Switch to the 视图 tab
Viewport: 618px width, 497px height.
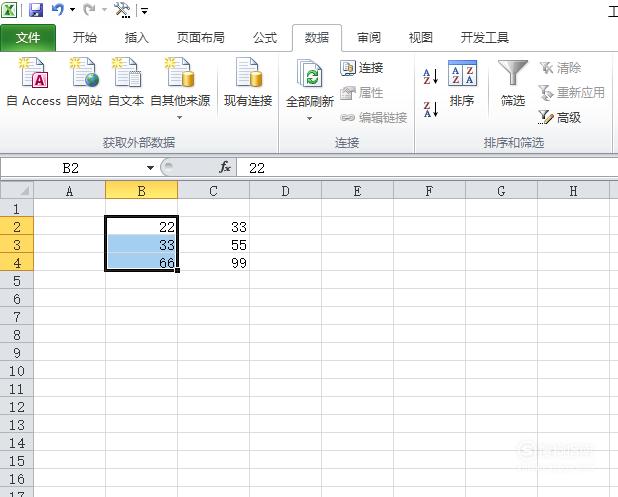[421, 38]
